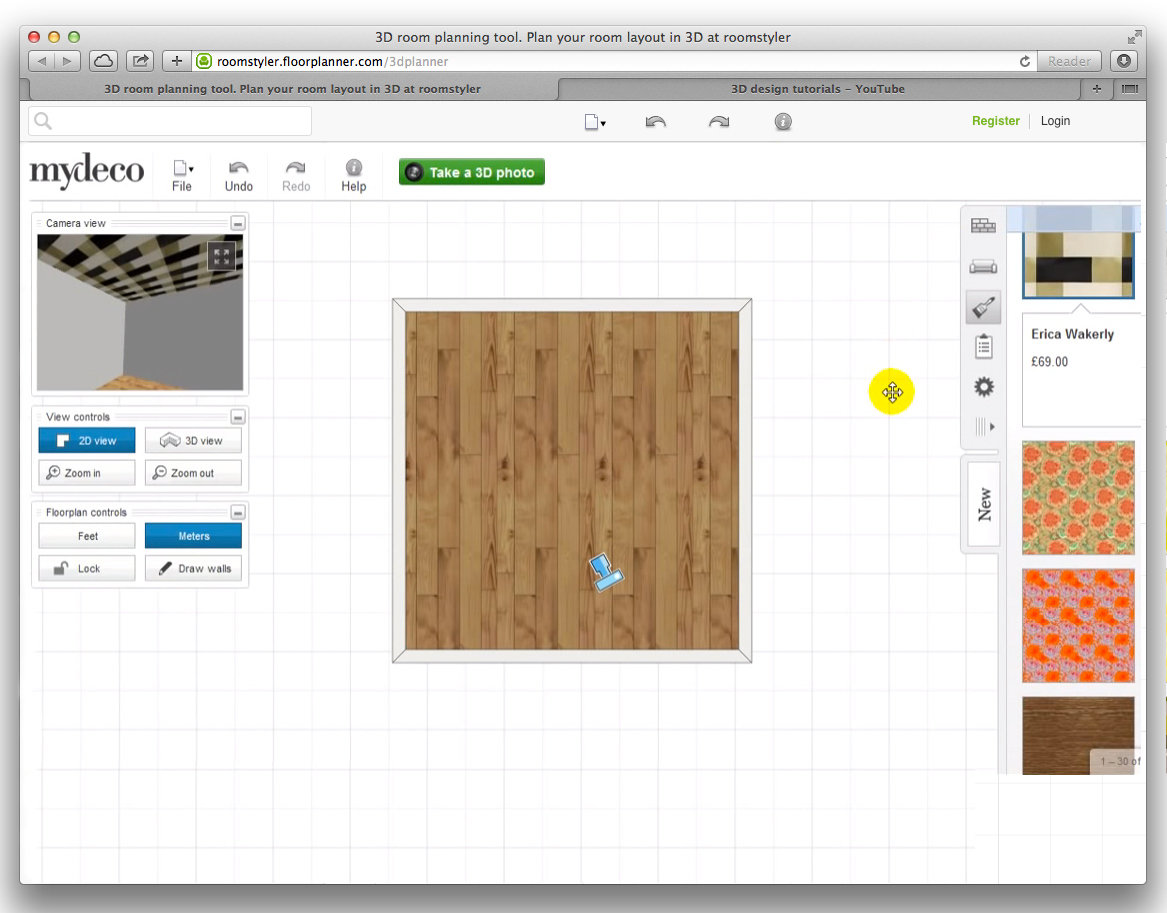Select the camera marker on floorplan
This screenshot has height=913, width=1167.
(x=604, y=572)
